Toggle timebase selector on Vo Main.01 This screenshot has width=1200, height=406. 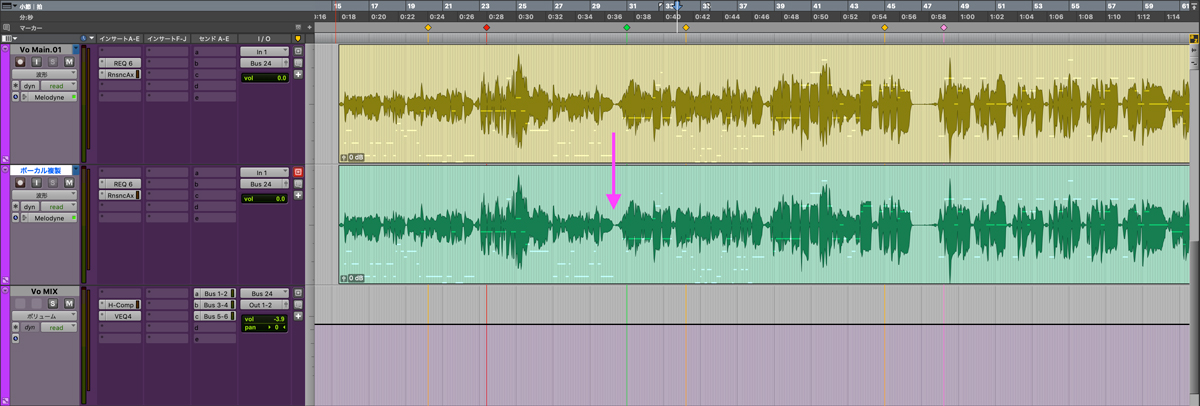(15, 97)
